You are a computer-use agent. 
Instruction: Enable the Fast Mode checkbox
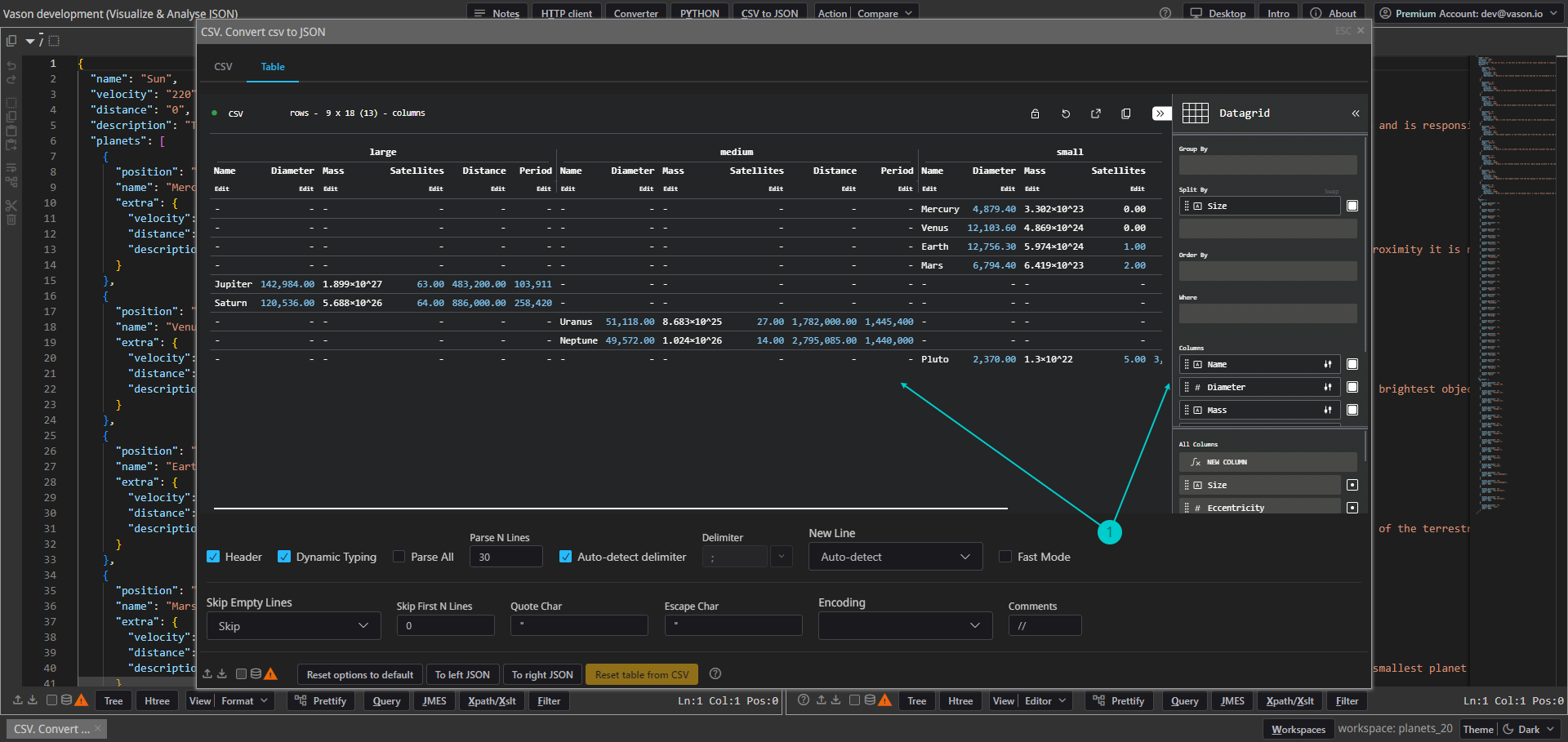click(1005, 557)
